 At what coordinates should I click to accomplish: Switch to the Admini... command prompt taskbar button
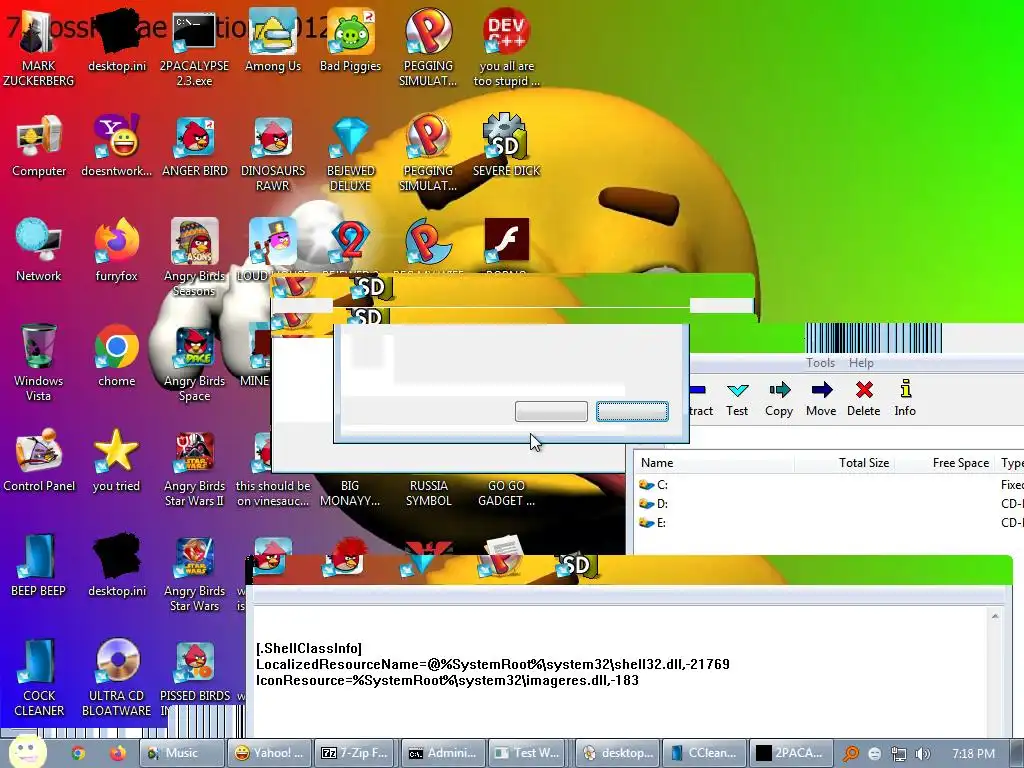tap(443, 753)
